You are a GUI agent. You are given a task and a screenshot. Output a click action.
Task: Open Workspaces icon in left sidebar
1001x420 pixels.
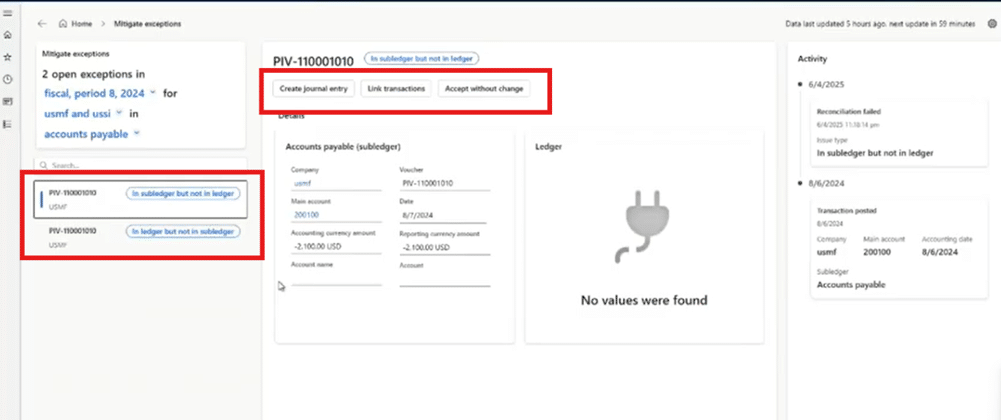tap(8, 101)
